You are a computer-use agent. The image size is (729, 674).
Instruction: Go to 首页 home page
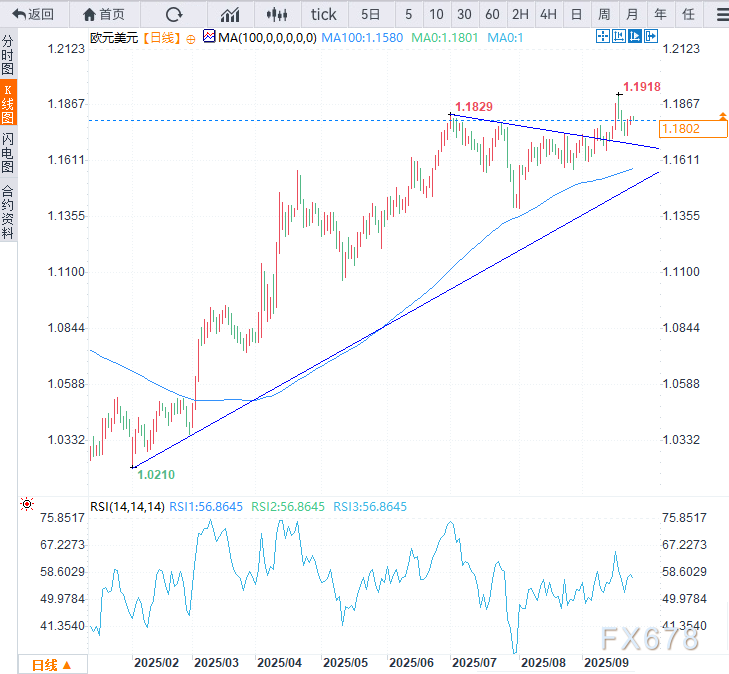coord(105,14)
